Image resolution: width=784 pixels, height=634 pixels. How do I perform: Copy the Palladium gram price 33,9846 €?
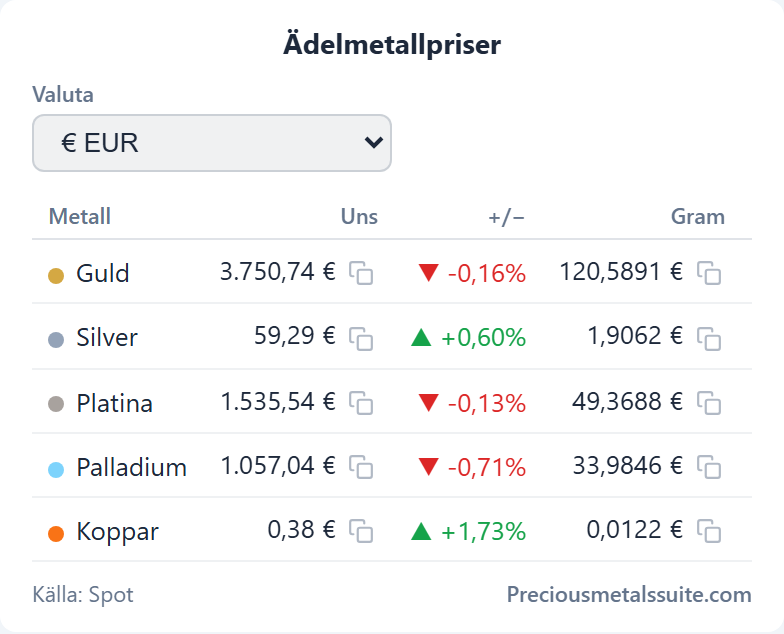click(x=709, y=467)
